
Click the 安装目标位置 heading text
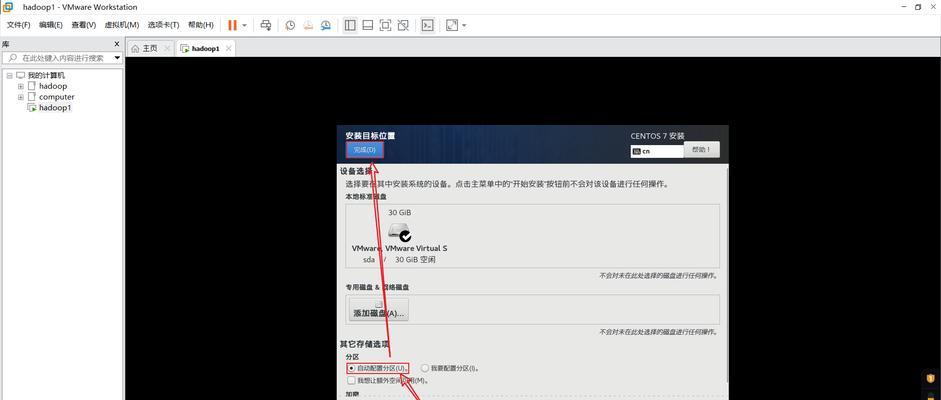point(370,136)
